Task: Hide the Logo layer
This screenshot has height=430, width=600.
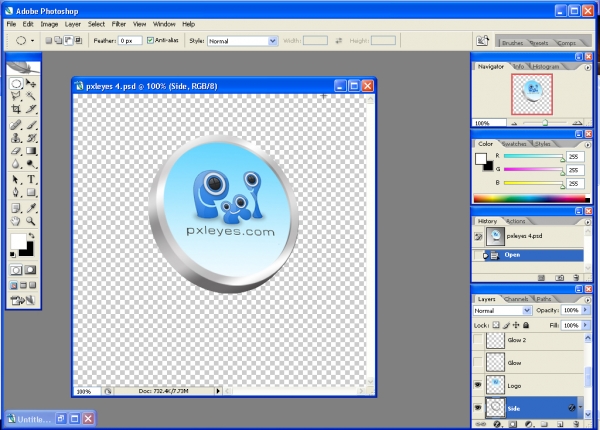Action: point(478,385)
